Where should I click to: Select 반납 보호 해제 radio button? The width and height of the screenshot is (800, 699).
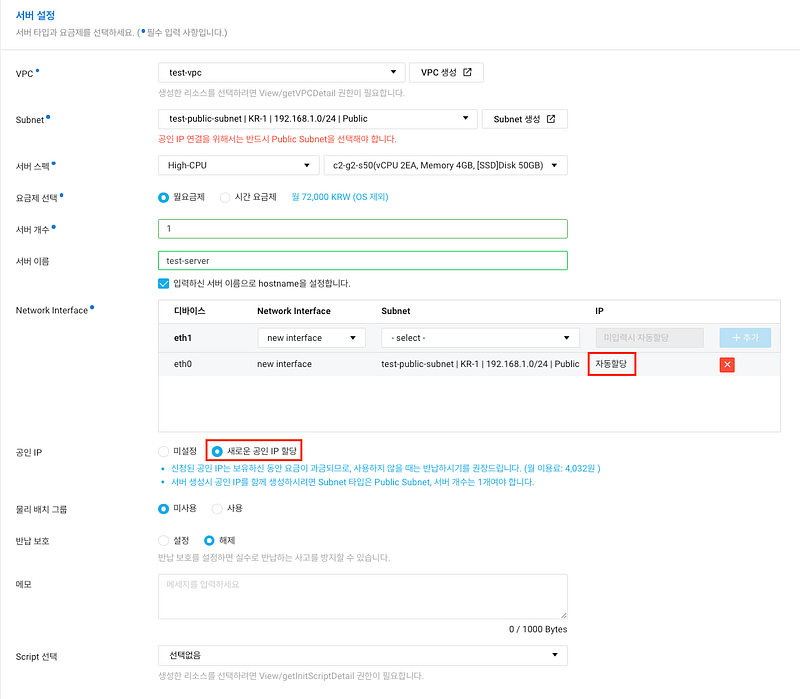point(209,540)
